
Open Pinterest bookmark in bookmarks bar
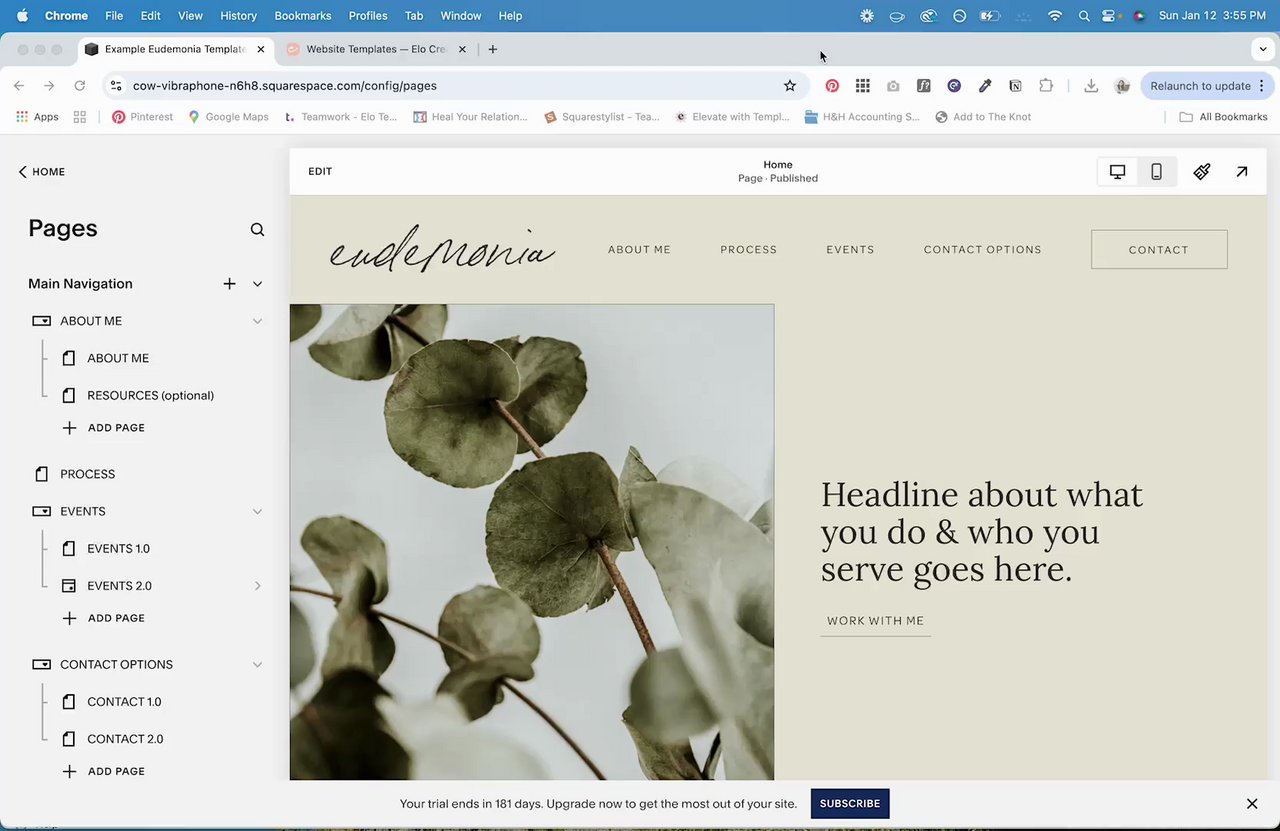pyautogui.click(x=143, y=117)
